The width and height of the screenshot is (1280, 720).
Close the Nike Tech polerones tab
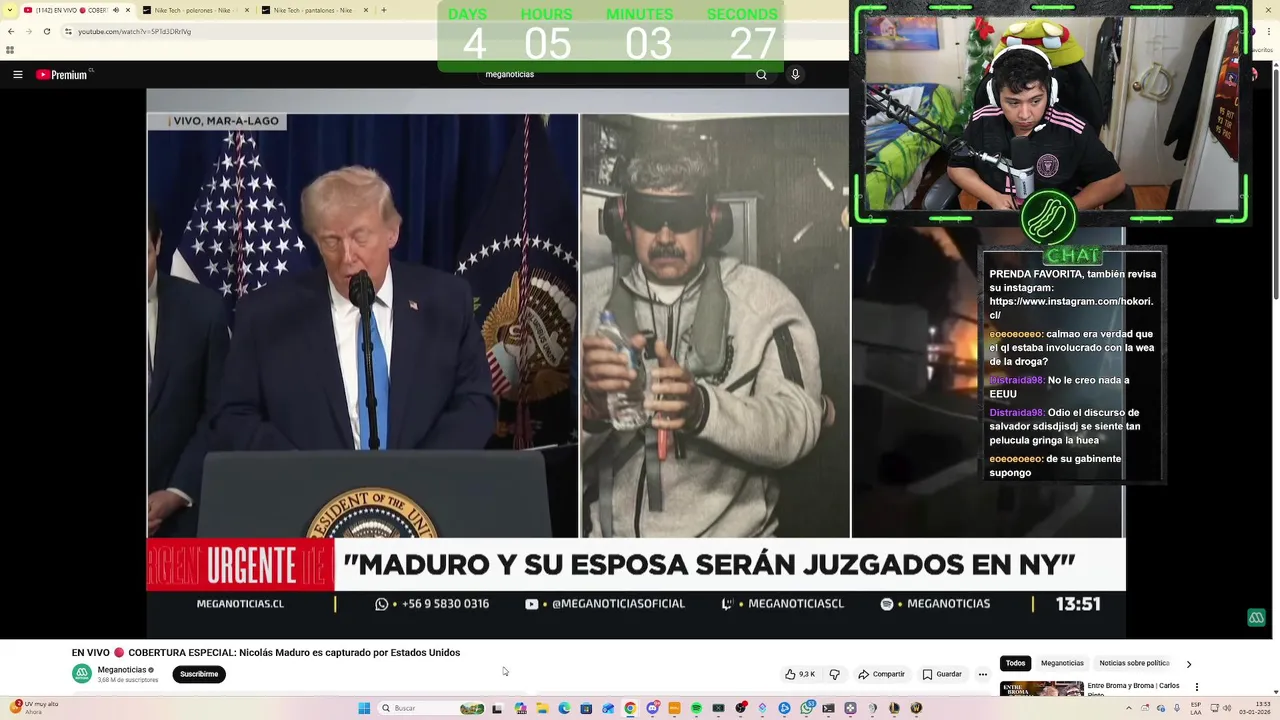[x=247, y=10]
